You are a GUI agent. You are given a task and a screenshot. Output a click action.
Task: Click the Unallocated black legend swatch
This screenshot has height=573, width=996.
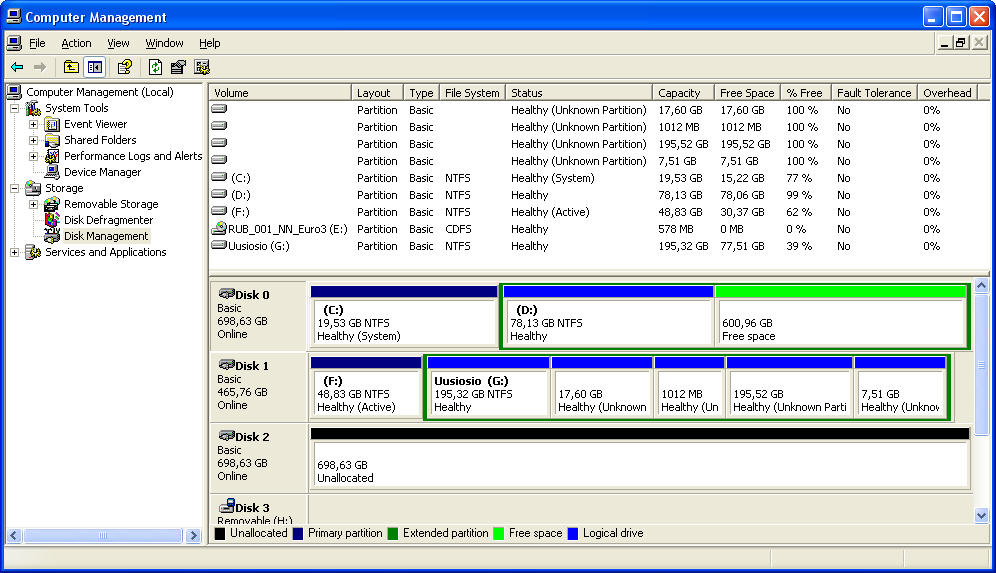pyautogui.click(x=220, y=534)
